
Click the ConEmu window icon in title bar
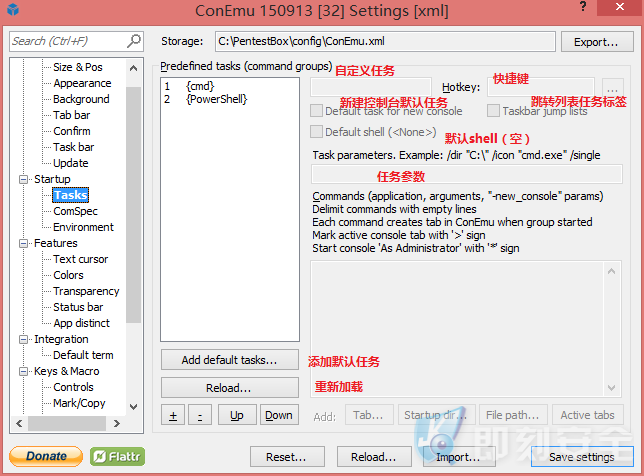(x=13, y=9)
